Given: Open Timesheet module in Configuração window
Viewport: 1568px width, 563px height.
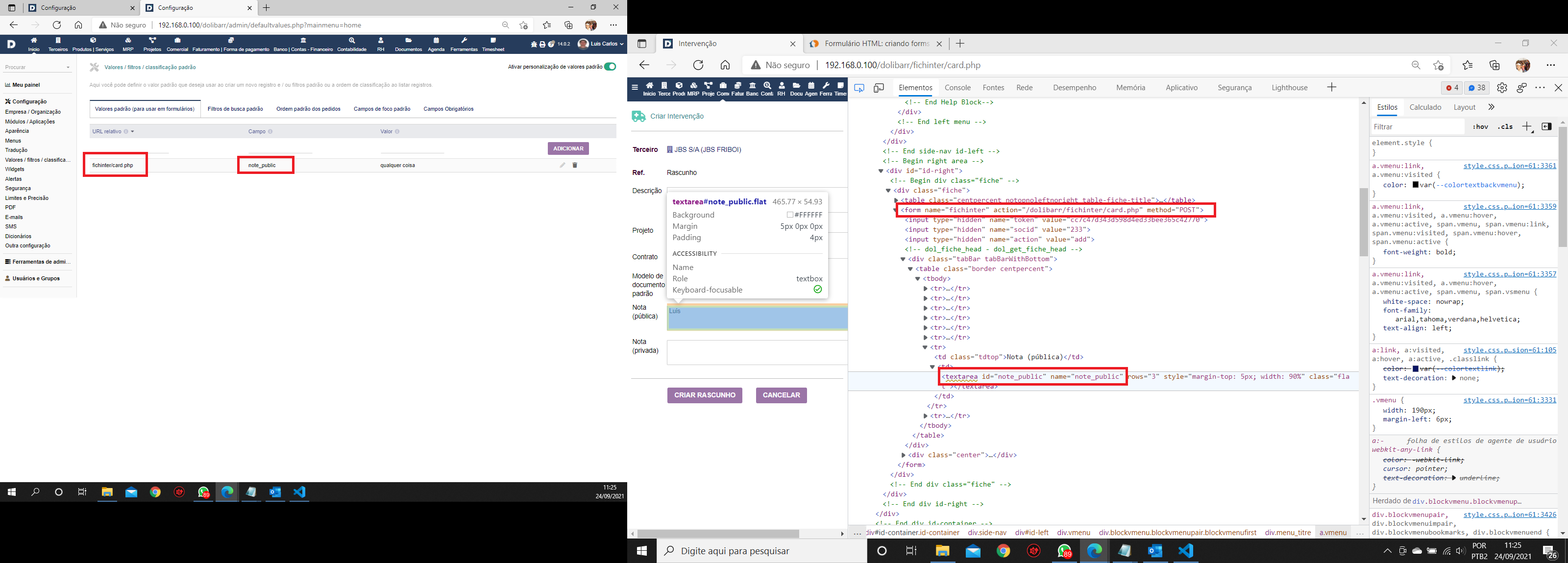Looking at the screenshot, I should click(493, 45).
